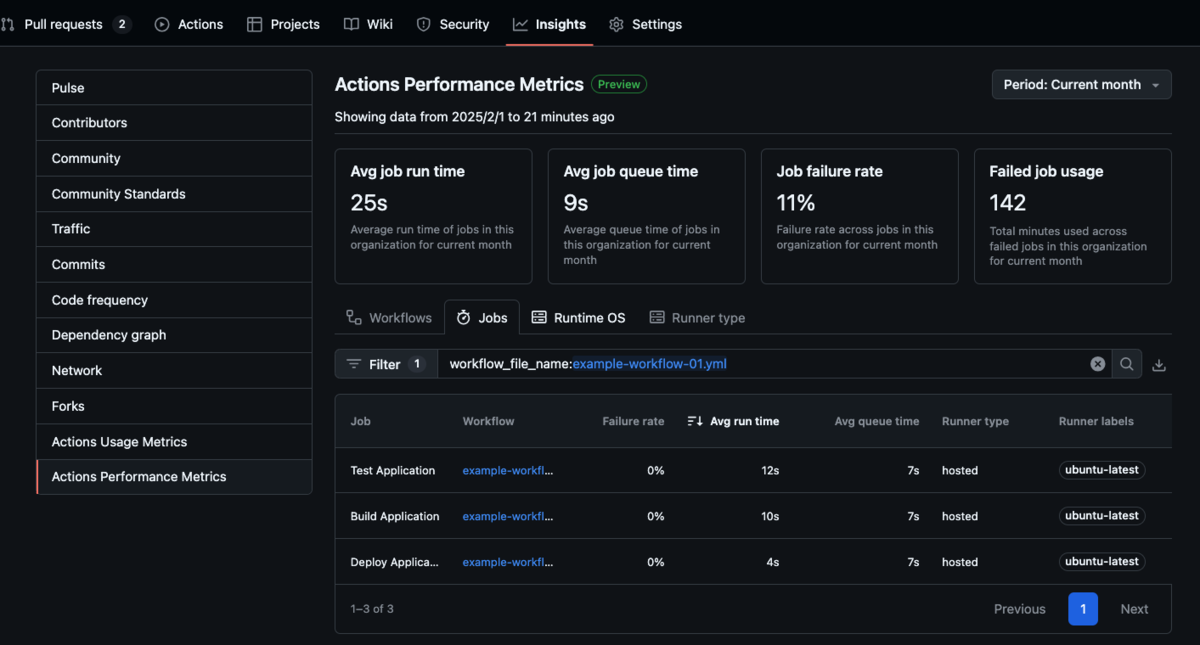Select Actions Performance Metrics in the sidebar
Viewport: 1200px width, 645px height.
tap(174, 477)
